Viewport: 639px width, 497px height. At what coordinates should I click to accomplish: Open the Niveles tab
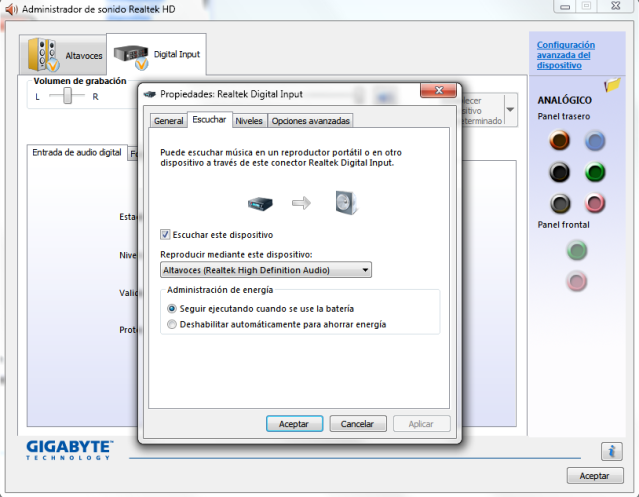click(249, 121)
